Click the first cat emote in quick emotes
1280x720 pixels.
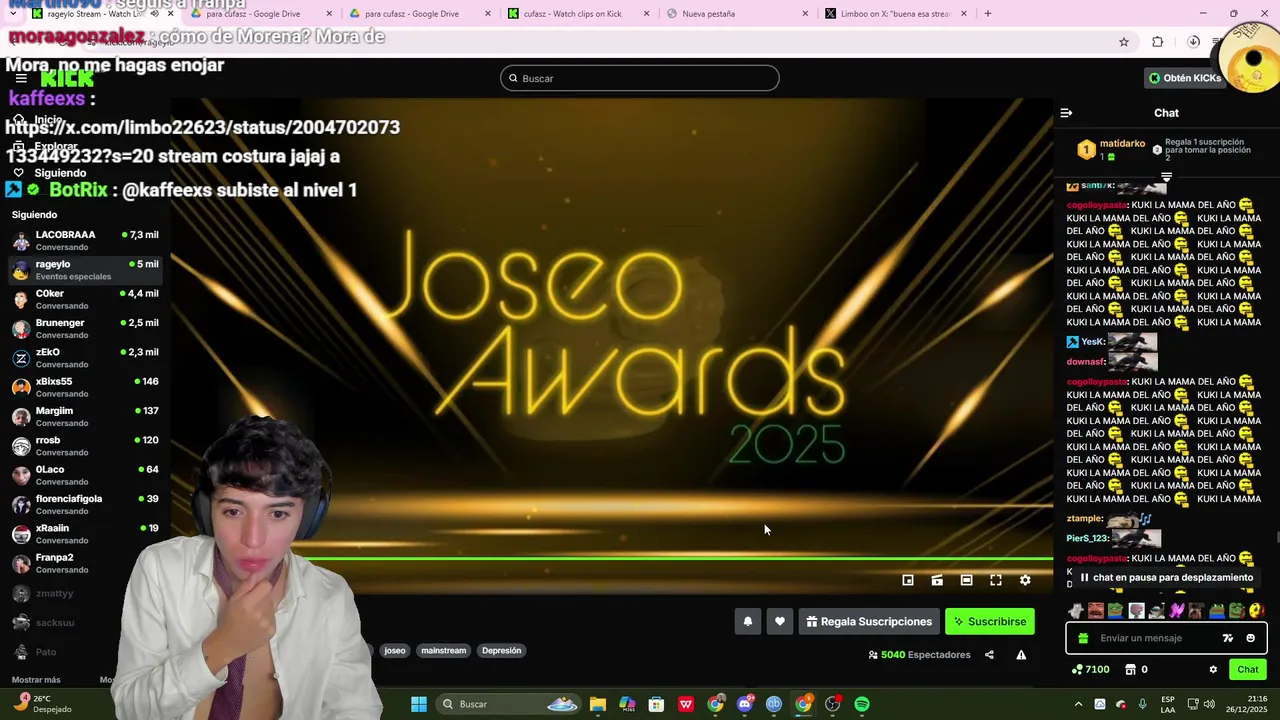[x=1076, y=611]
